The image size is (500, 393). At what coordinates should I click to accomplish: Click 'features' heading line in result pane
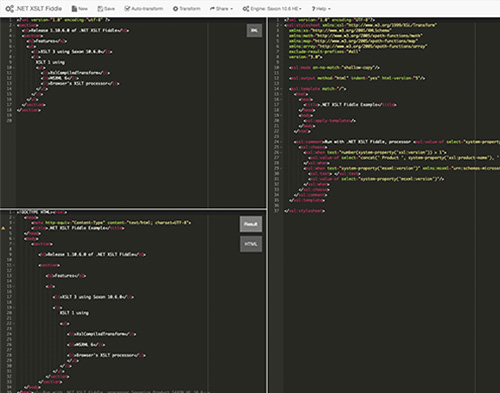pos(66,276)
